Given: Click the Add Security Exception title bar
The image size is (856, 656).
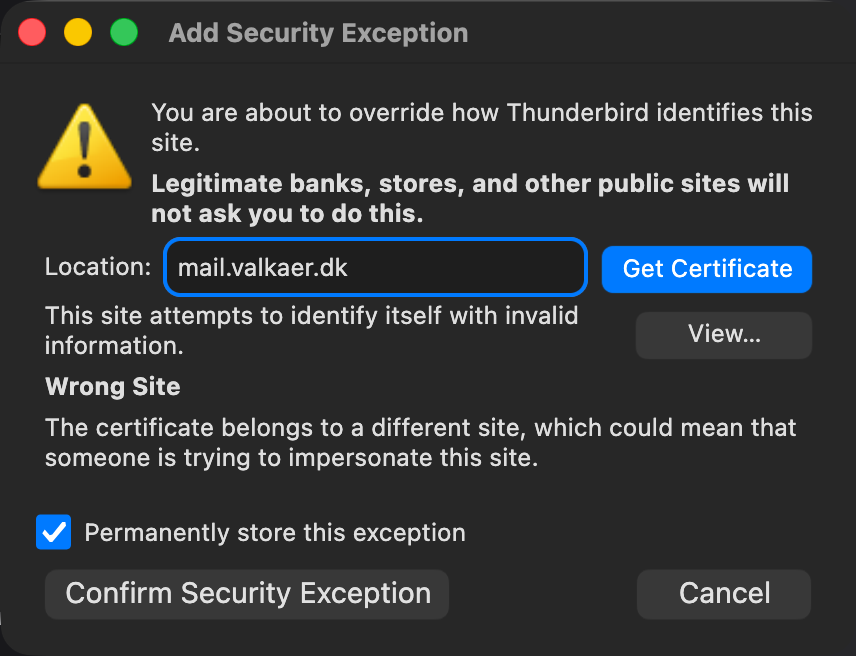Looking at the screenshot, I should (318, 33).
